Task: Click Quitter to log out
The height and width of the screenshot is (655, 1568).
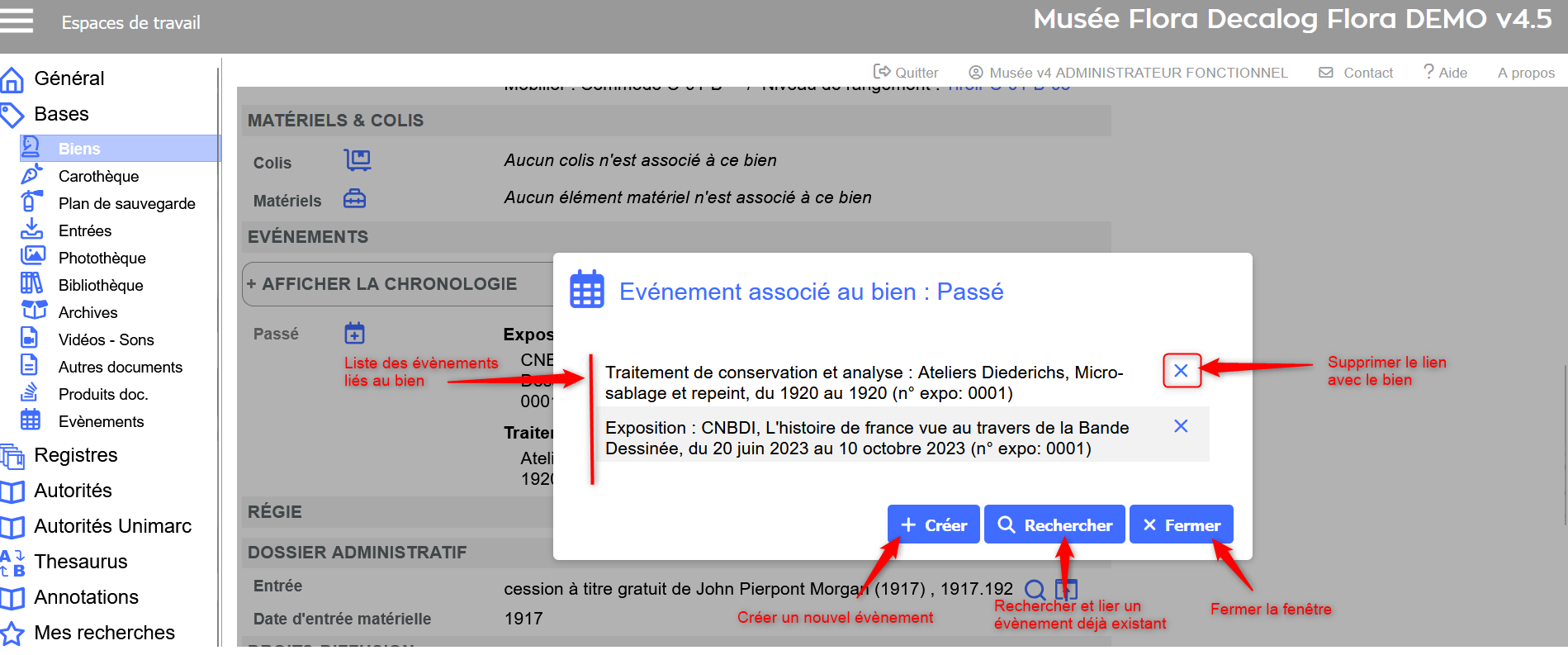Action: point(906,73)
